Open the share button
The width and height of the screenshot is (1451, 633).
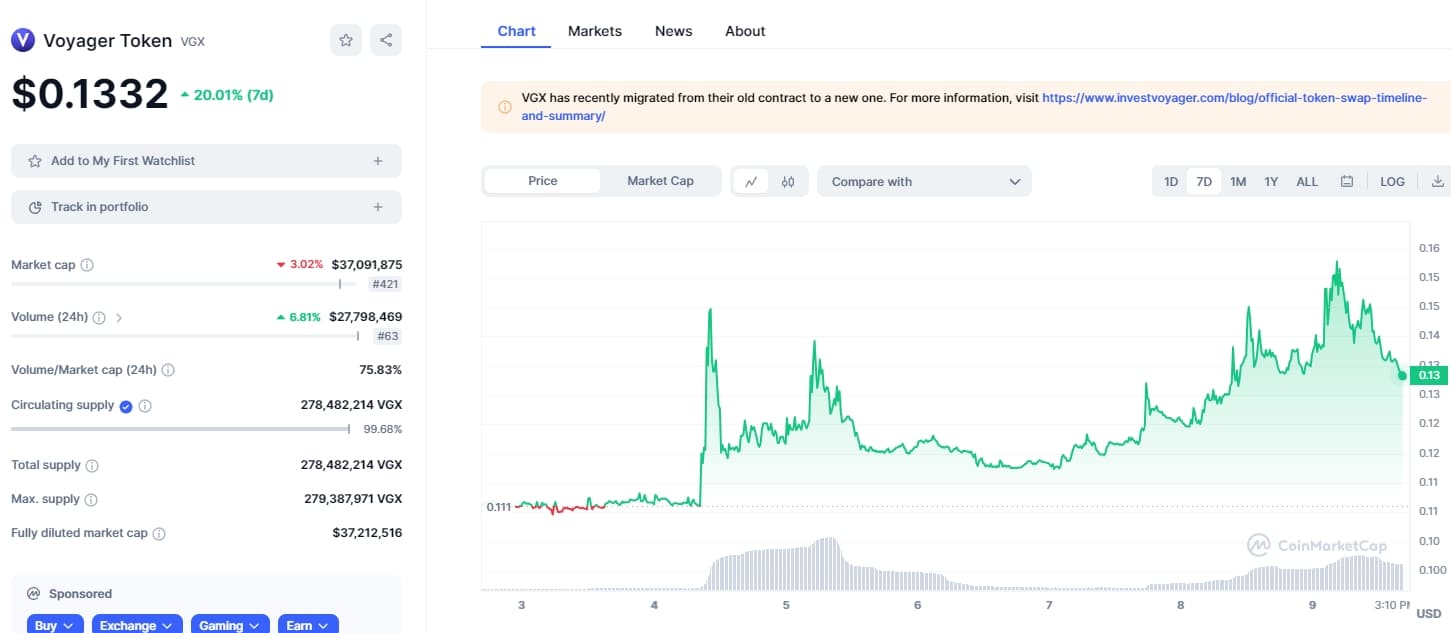pos(386,40)
